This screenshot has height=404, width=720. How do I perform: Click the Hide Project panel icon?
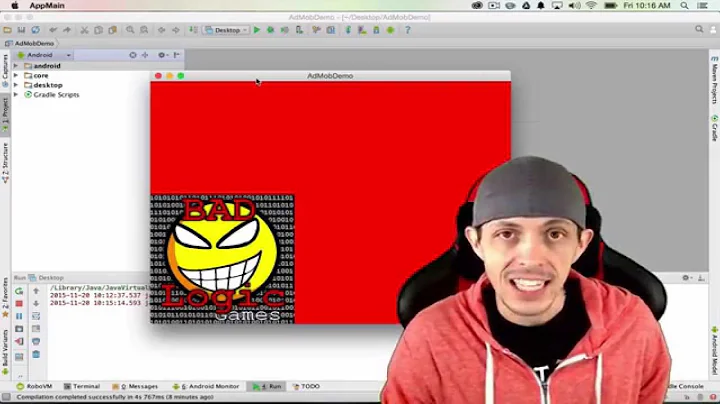pyautogui.click(x=177, y=55)
